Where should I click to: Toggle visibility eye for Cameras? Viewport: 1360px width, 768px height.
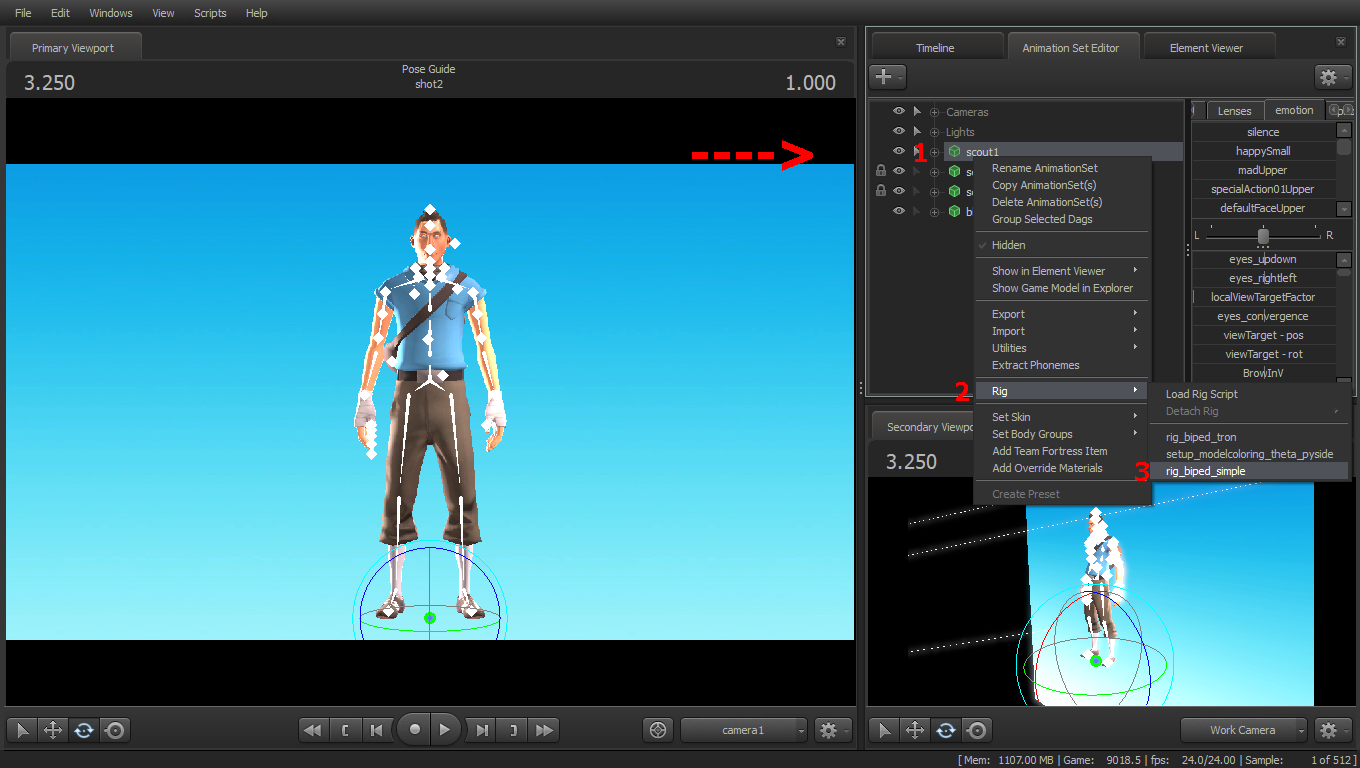(898, 112)
